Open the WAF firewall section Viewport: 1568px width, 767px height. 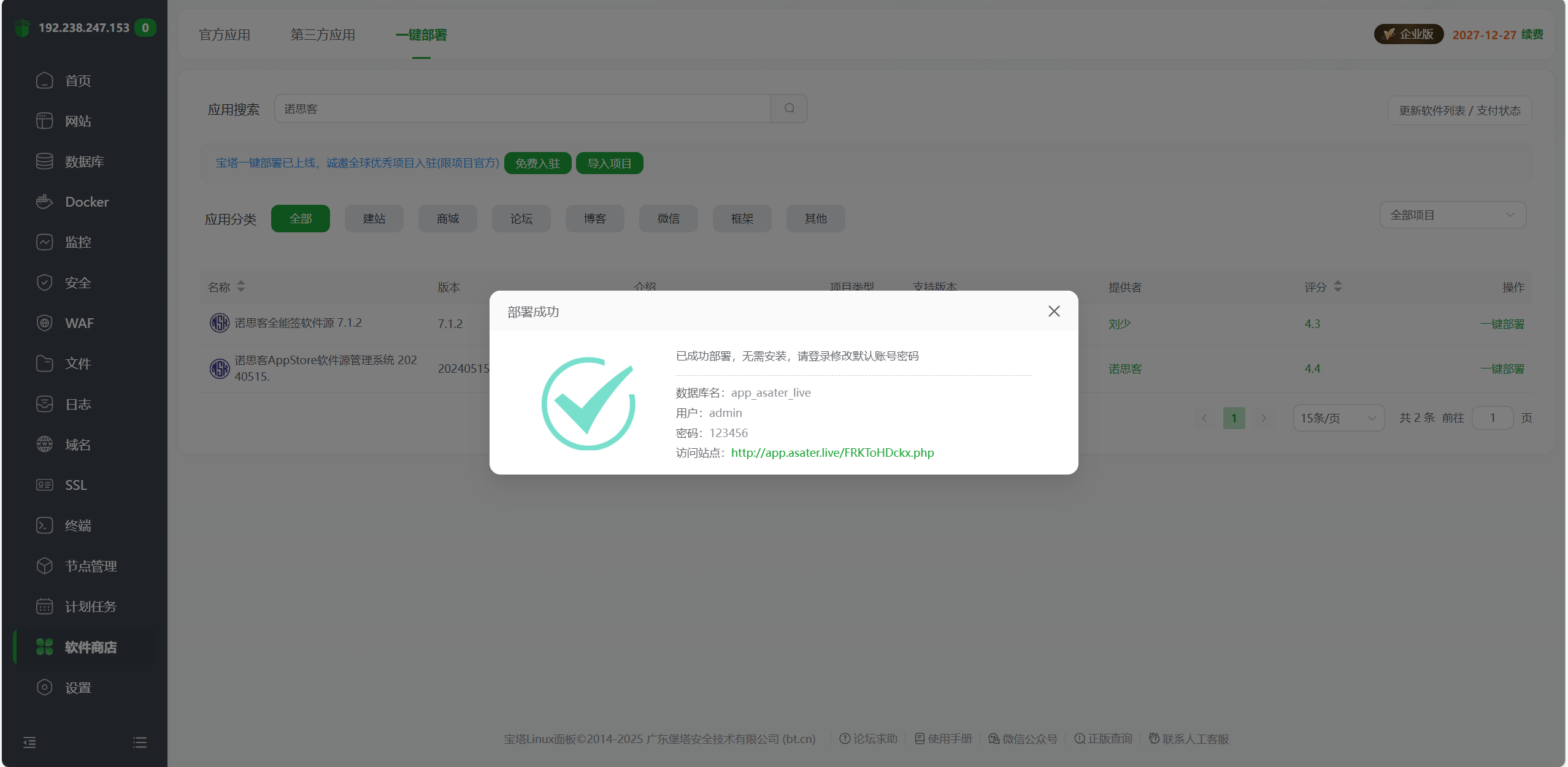pos(79,322)
